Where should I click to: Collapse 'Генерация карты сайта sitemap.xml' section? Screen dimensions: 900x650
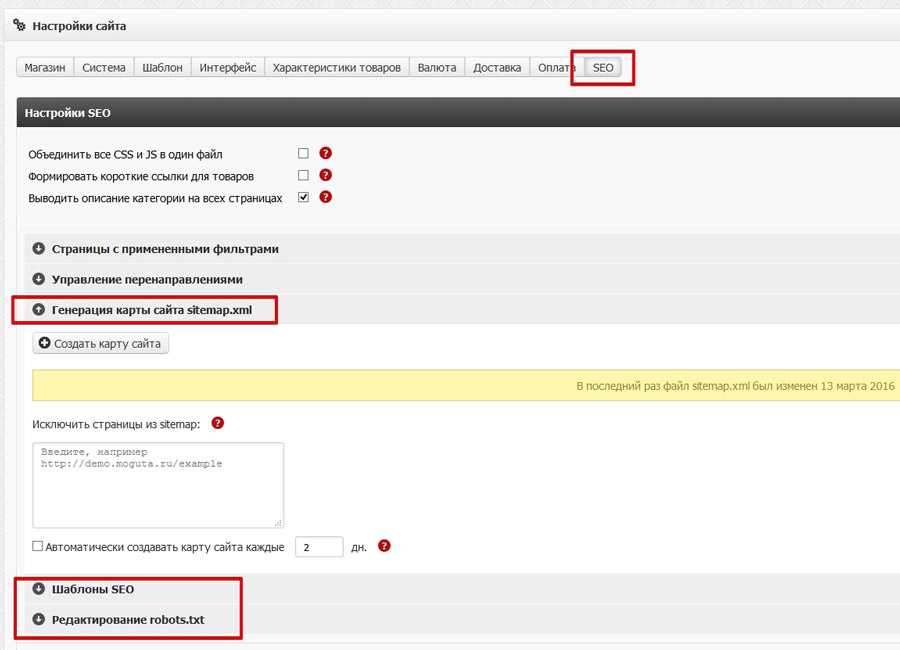[x=151, y=310]
